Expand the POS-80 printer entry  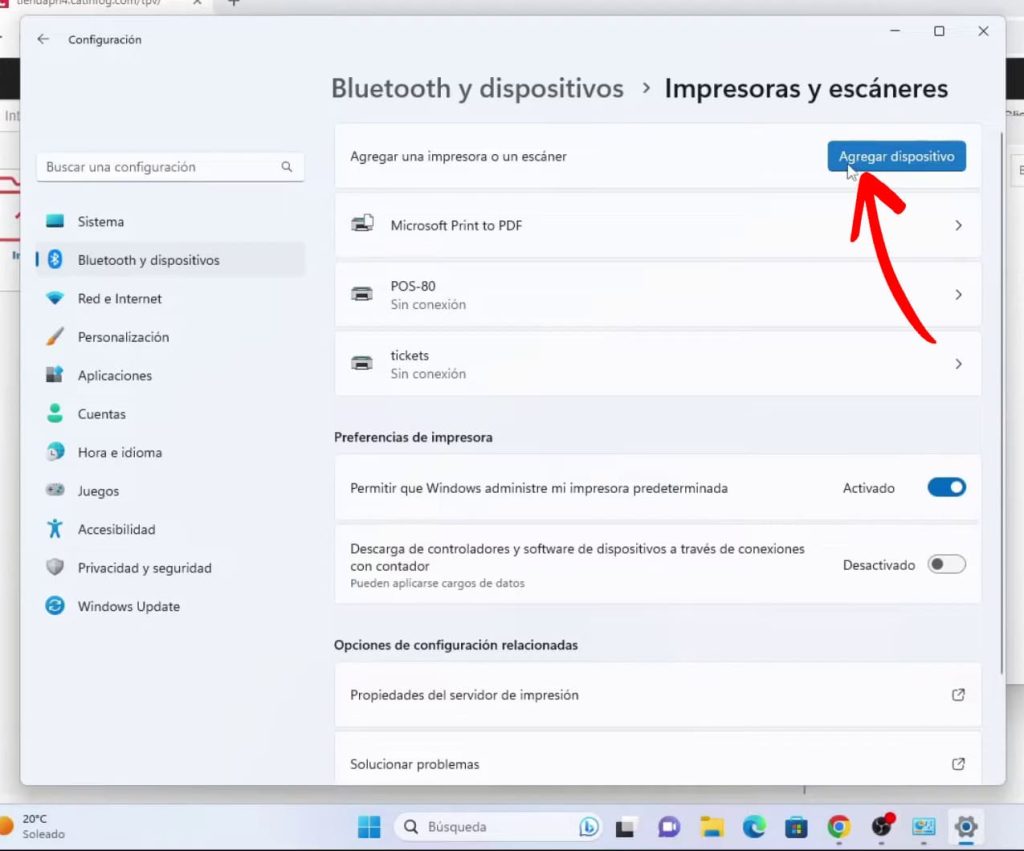click(957, 295)
